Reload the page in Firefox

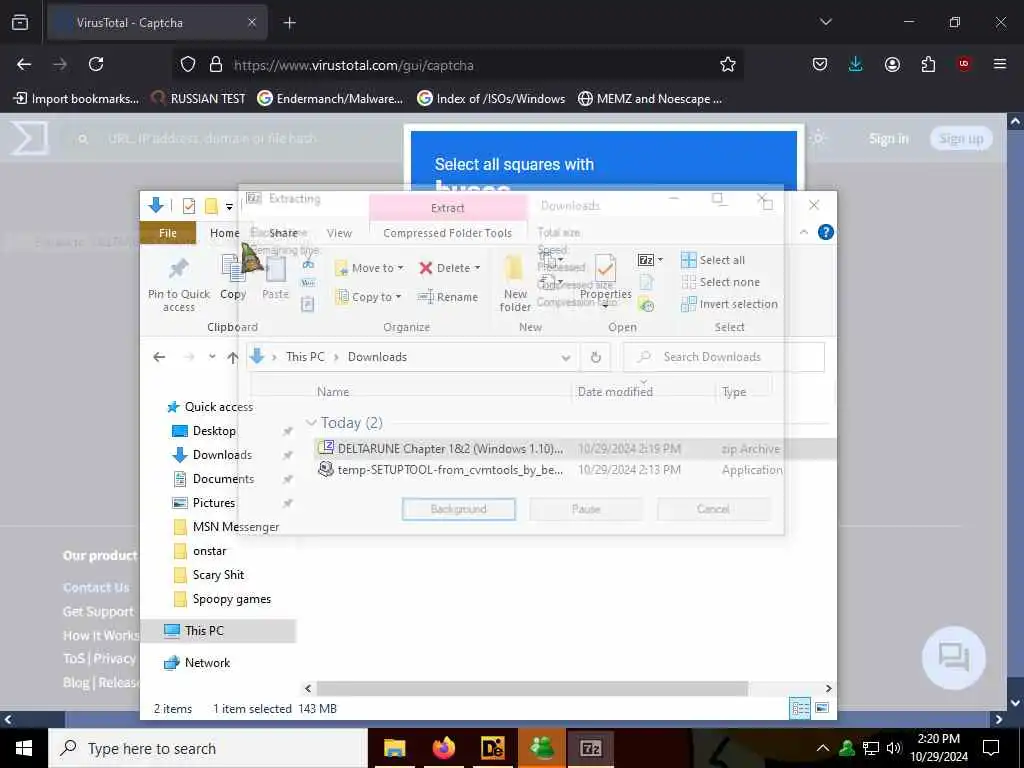pos(96,64)
